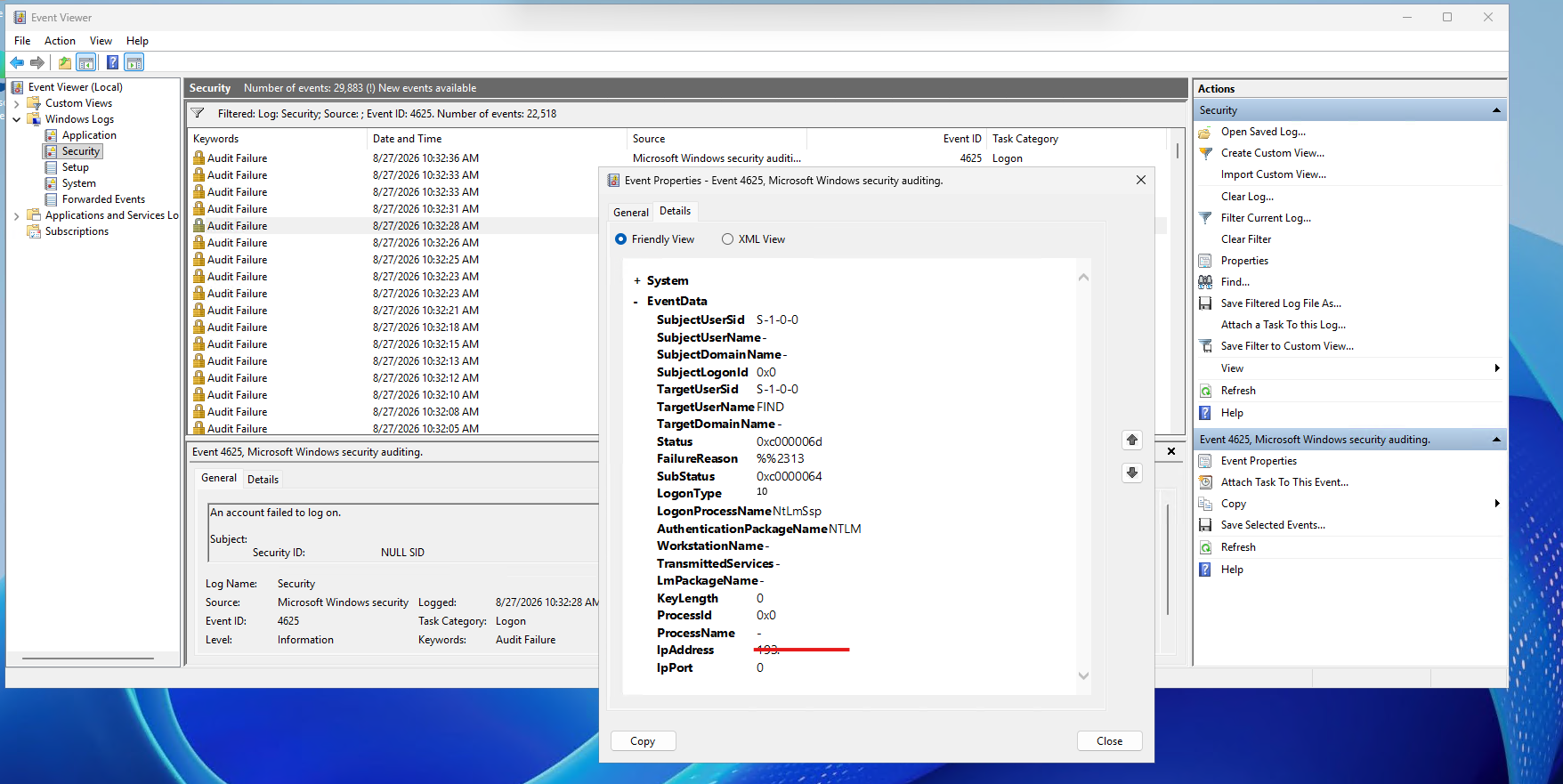Expand Applications and Services Logs tree node
Image resolution: width=1563 pixels, height=784 pixels.
point(16,215)
